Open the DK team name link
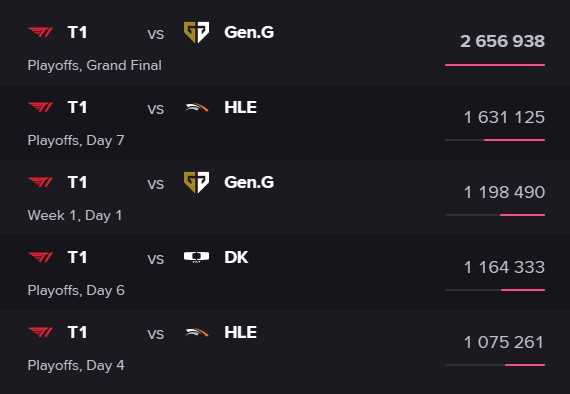Screen dimensions: 570x394 236,257
